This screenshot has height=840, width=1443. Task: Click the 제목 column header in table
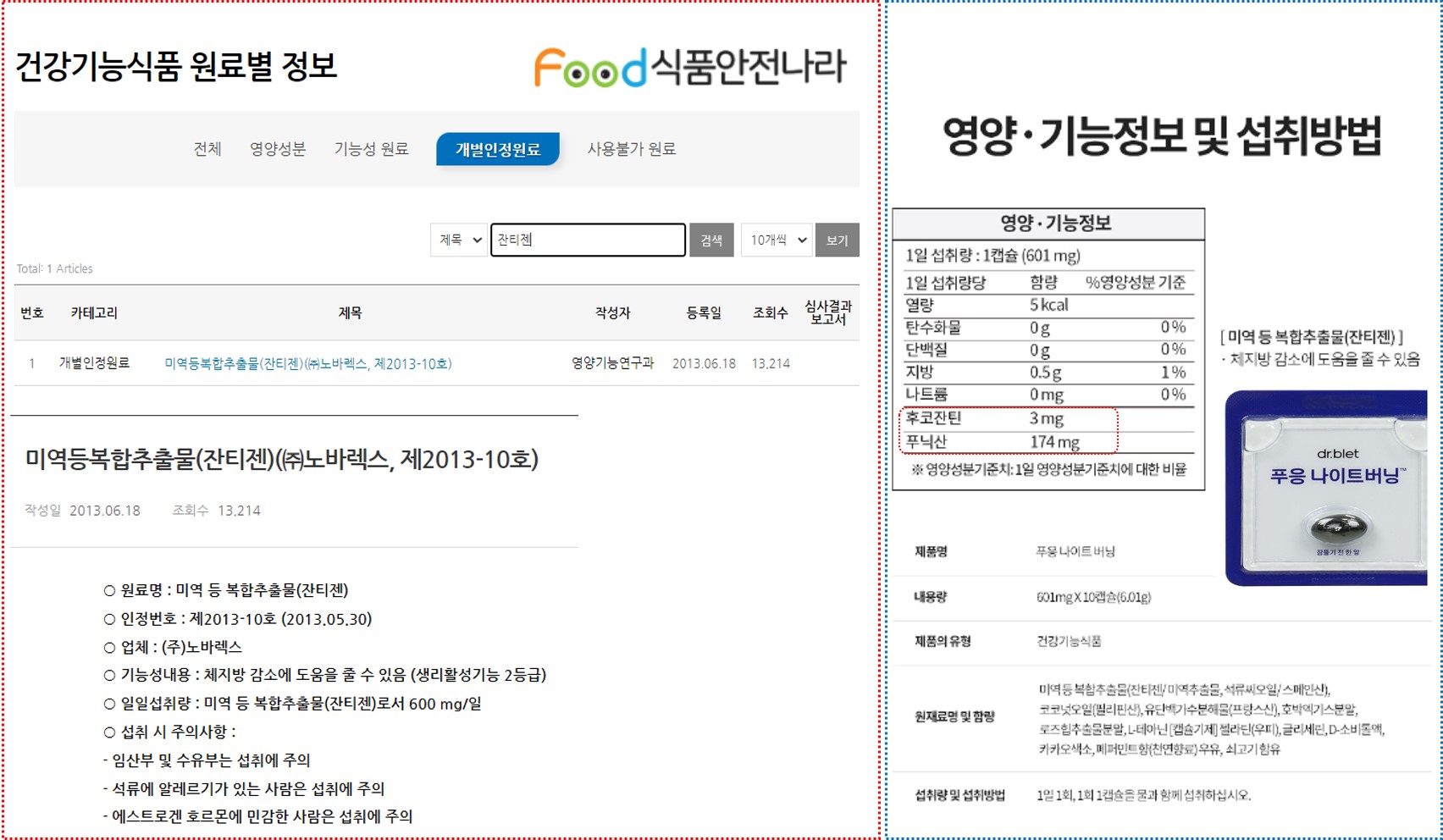coord(350,312)
